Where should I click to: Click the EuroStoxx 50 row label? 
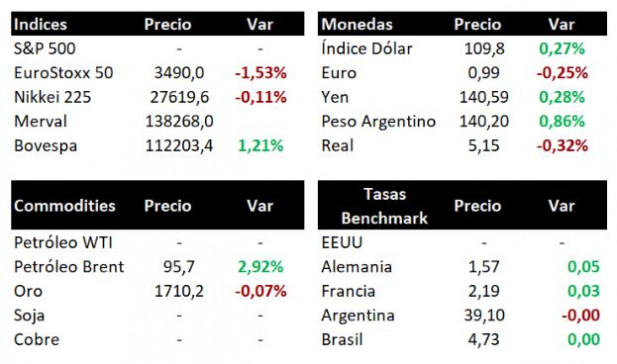63,73
